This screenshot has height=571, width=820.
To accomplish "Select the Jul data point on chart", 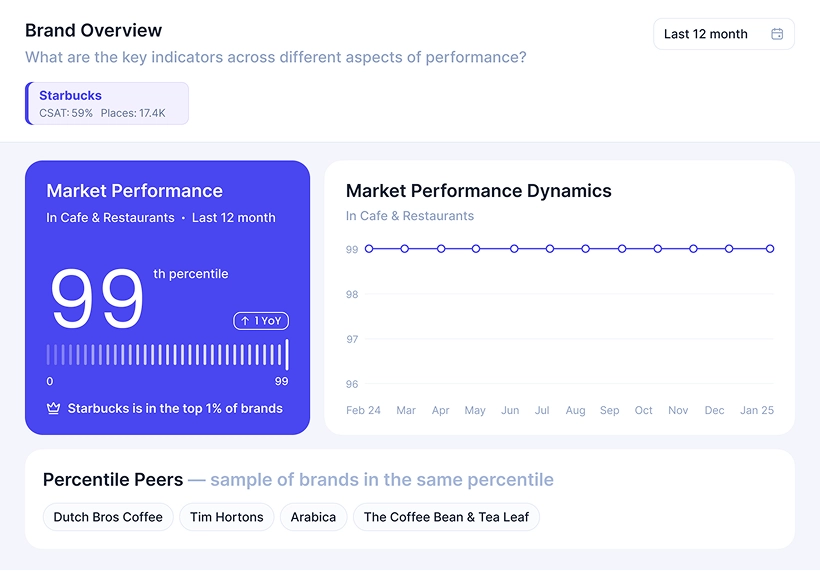I will tap(549, 249).
